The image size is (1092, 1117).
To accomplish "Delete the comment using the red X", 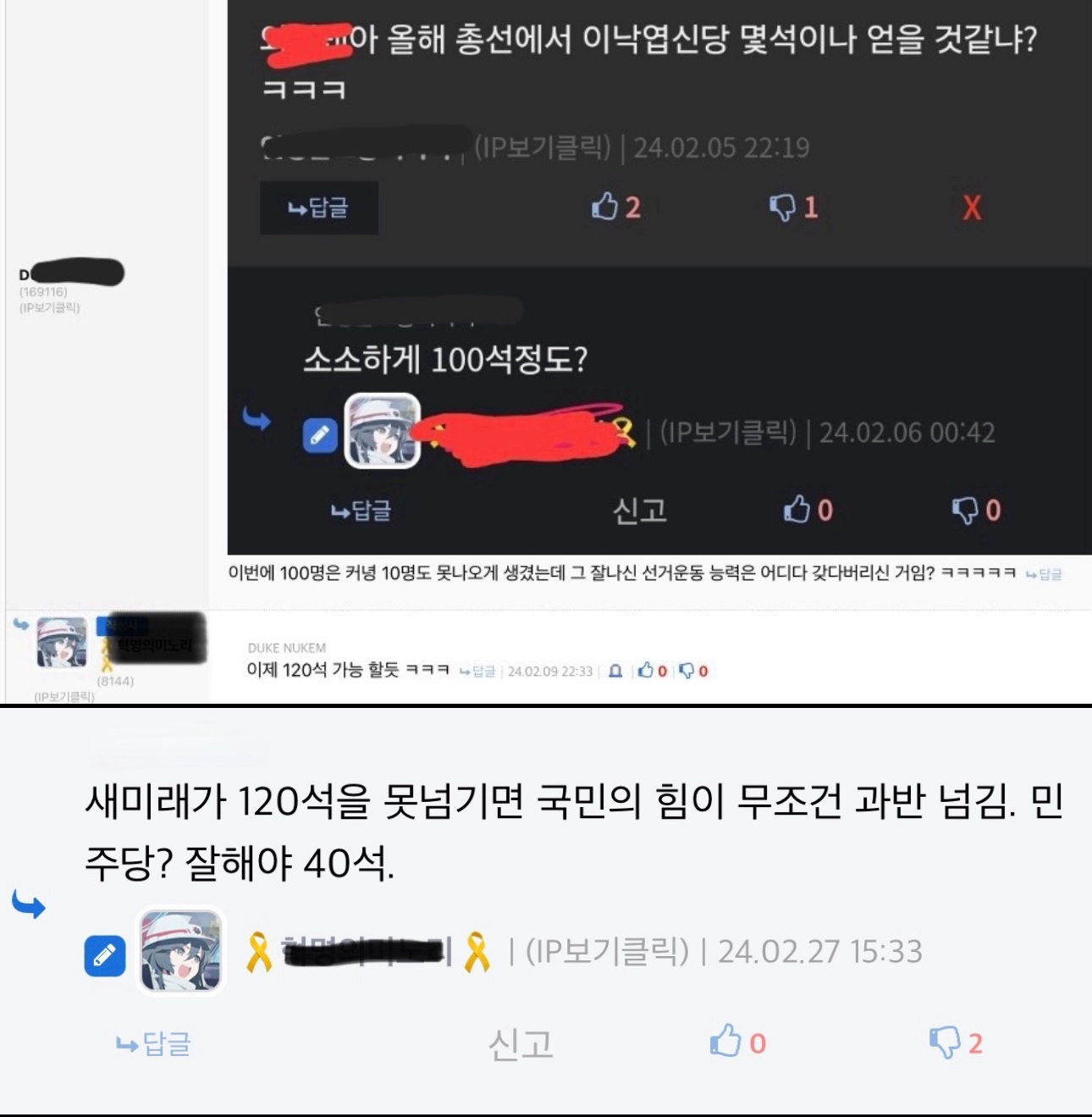I will pyautogui.click(x=972, y=207).
